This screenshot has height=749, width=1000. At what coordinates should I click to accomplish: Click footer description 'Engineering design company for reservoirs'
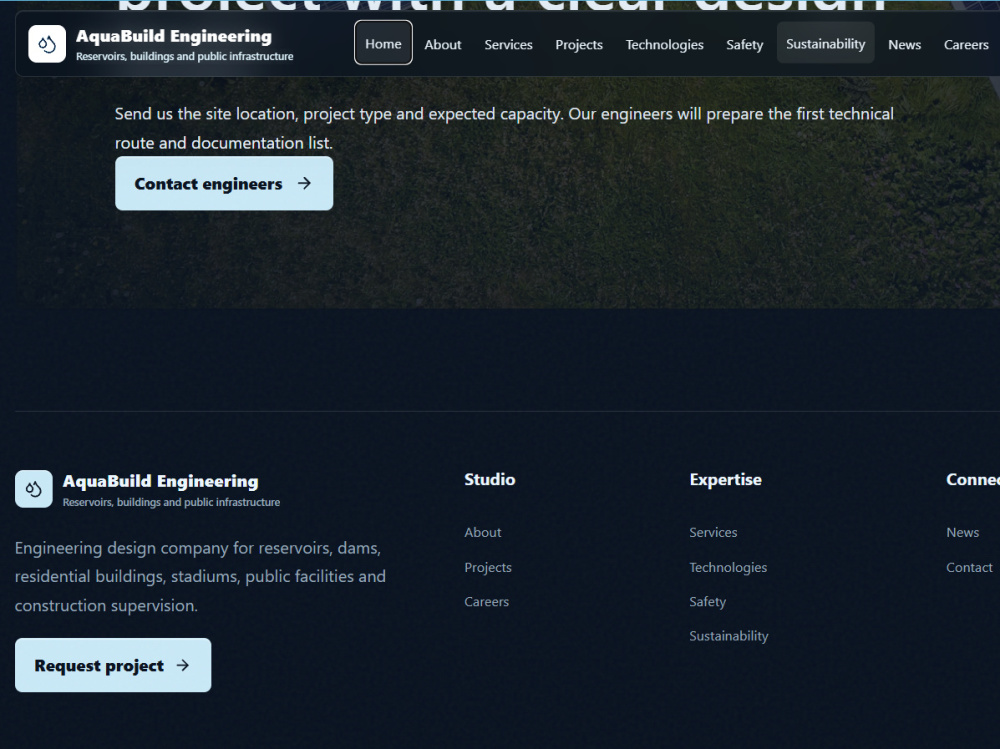point(200,577)
